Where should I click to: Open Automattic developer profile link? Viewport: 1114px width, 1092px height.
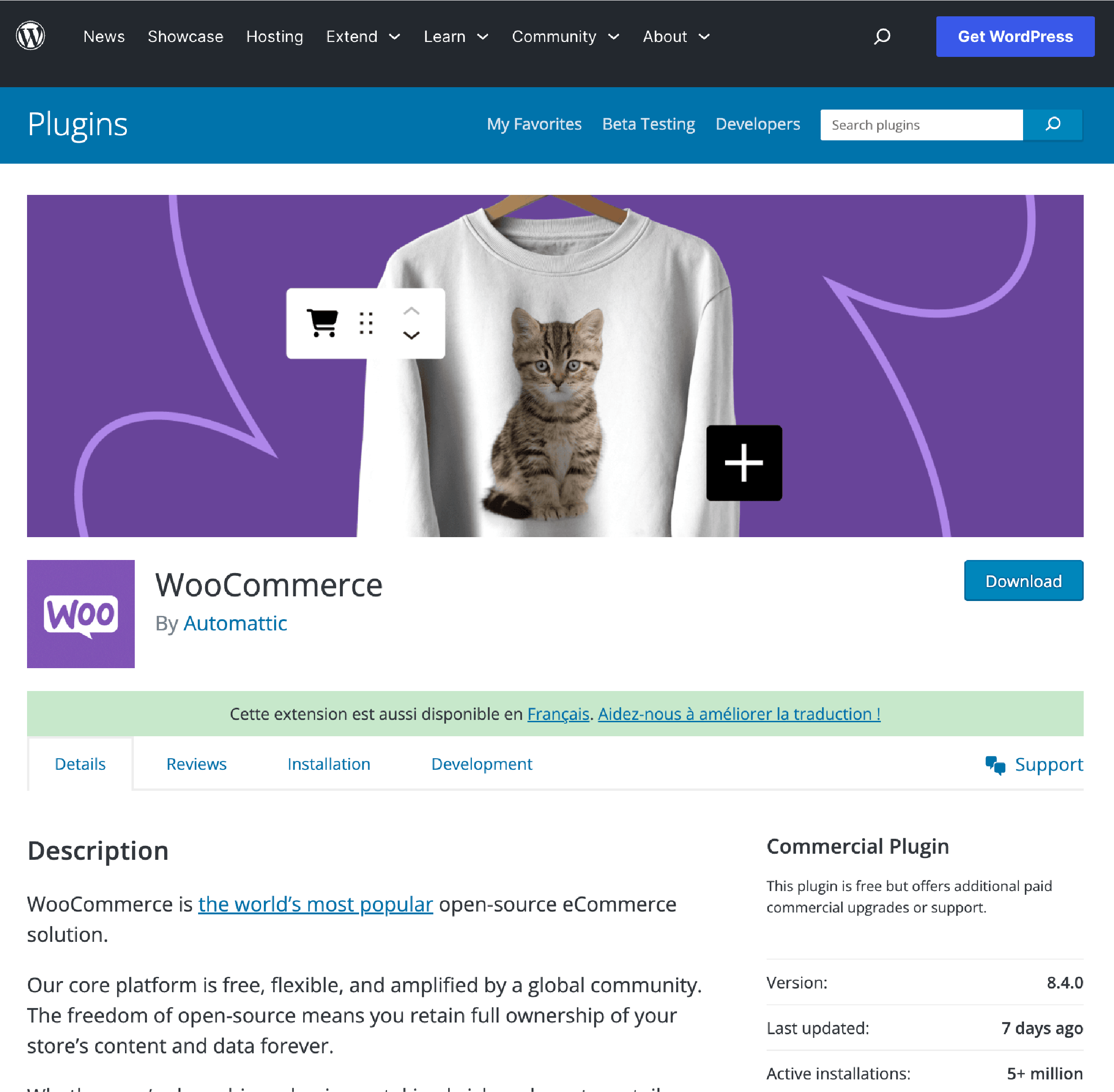pyautogui.click(x=234, y=623)
